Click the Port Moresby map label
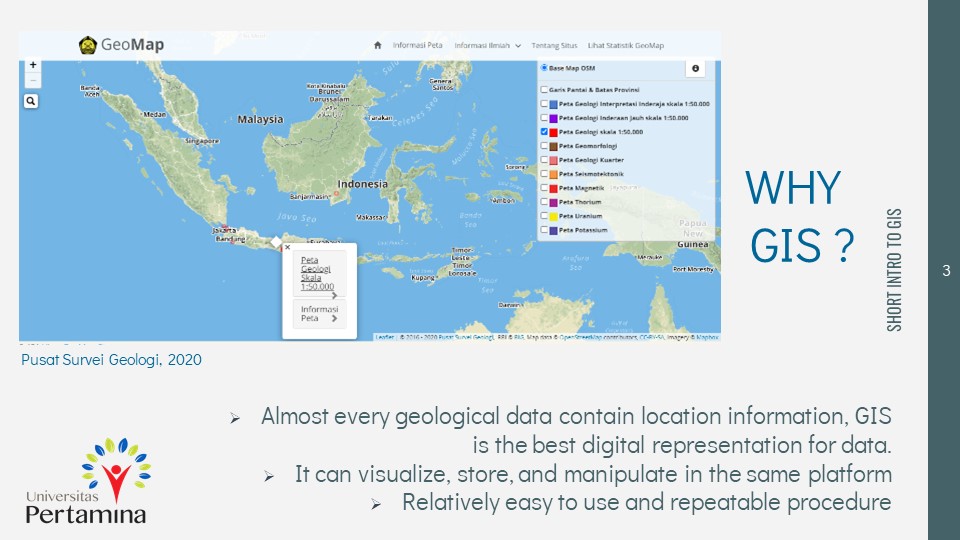960x540 pixels. (x=693, y=269)
